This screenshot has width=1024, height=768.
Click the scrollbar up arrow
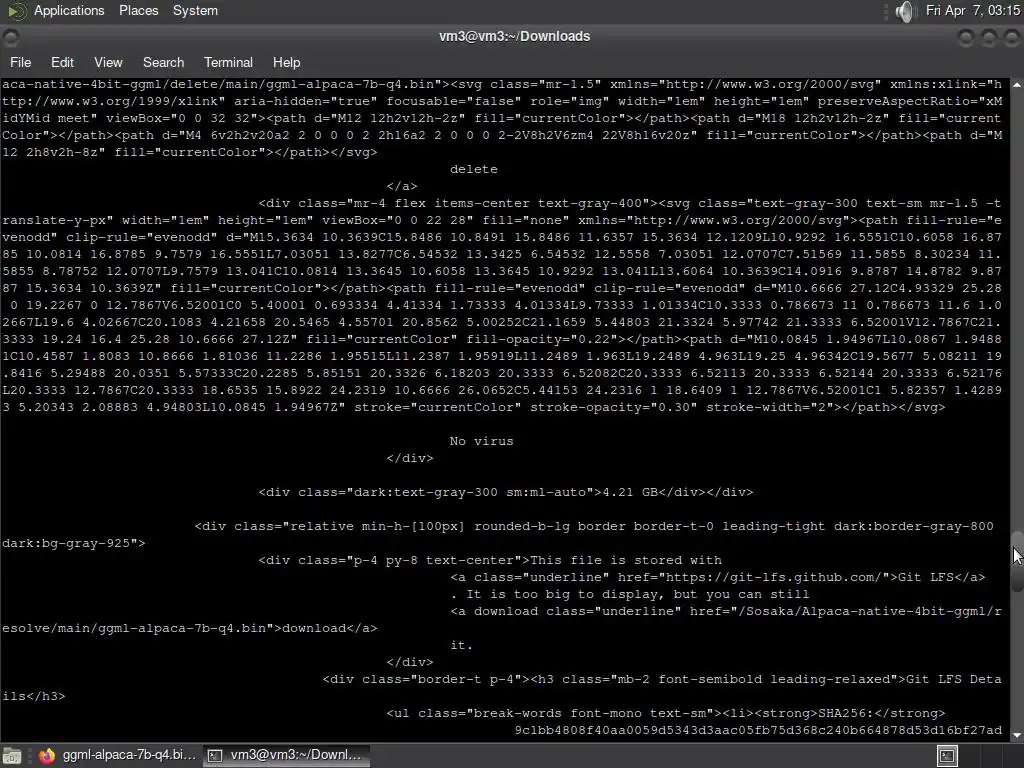[x=1017, y=85]
